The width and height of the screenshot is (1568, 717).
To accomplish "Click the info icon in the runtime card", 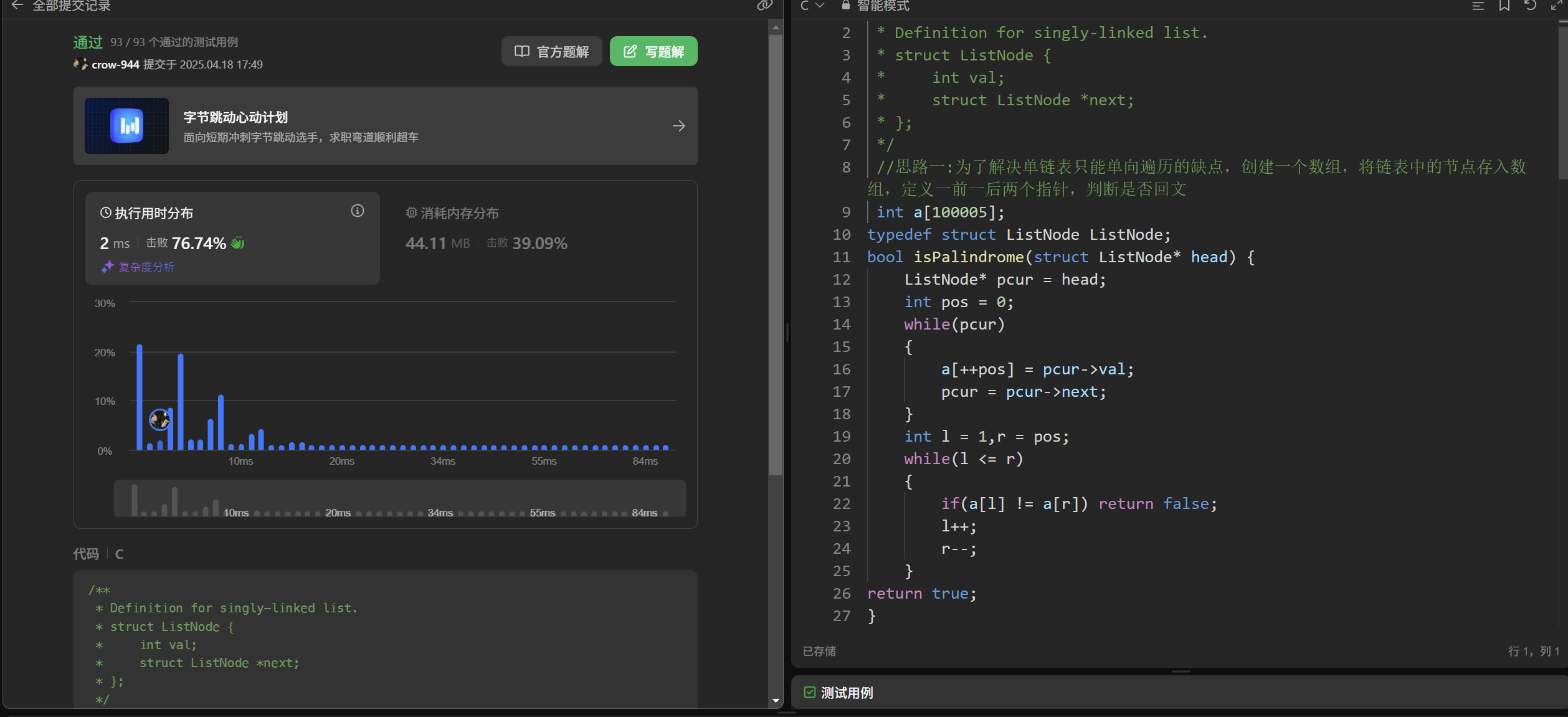I will (x=357, y=211).
